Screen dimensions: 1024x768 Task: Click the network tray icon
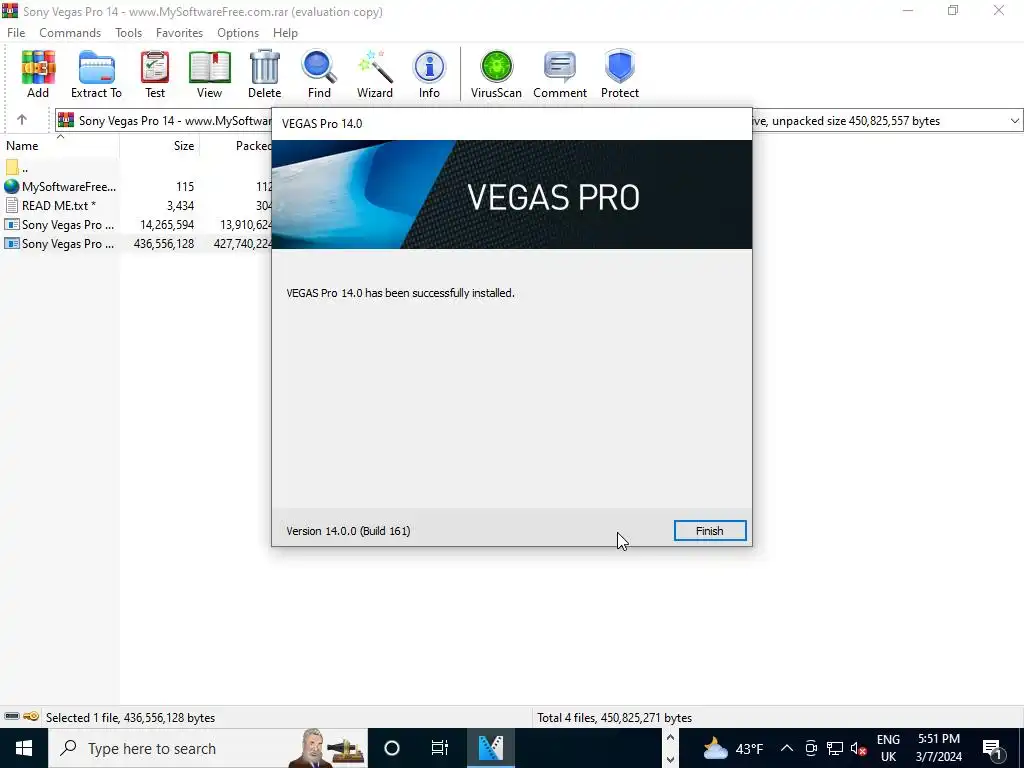[x=835, y=748]
